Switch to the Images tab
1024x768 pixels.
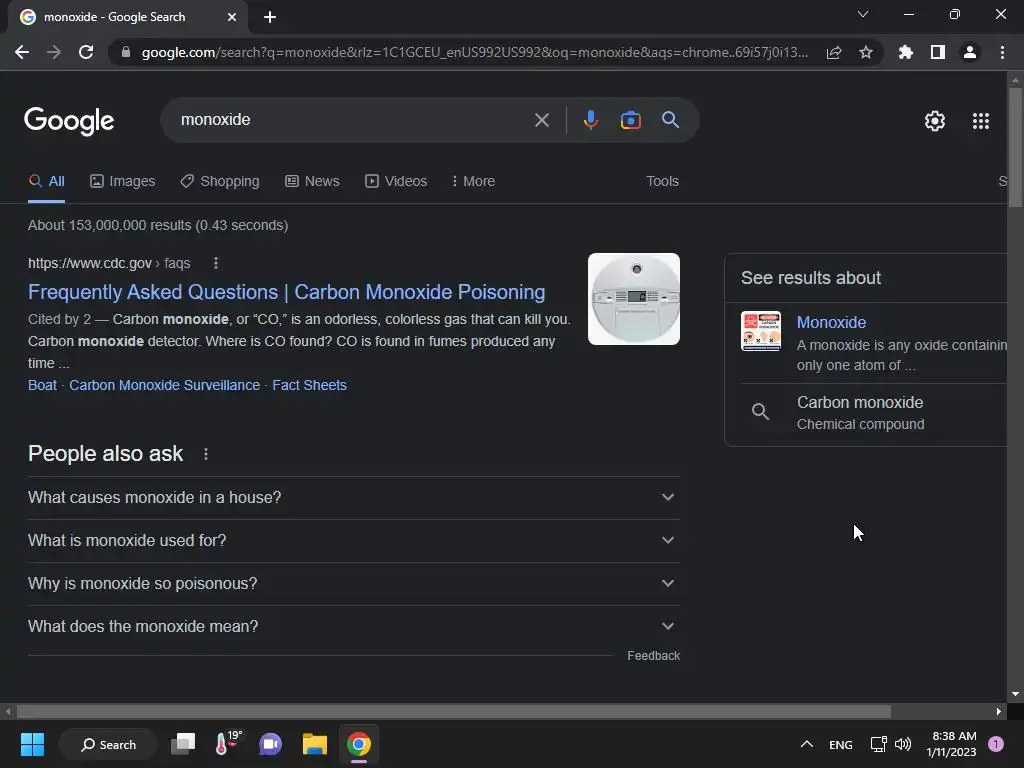point(123,181)
